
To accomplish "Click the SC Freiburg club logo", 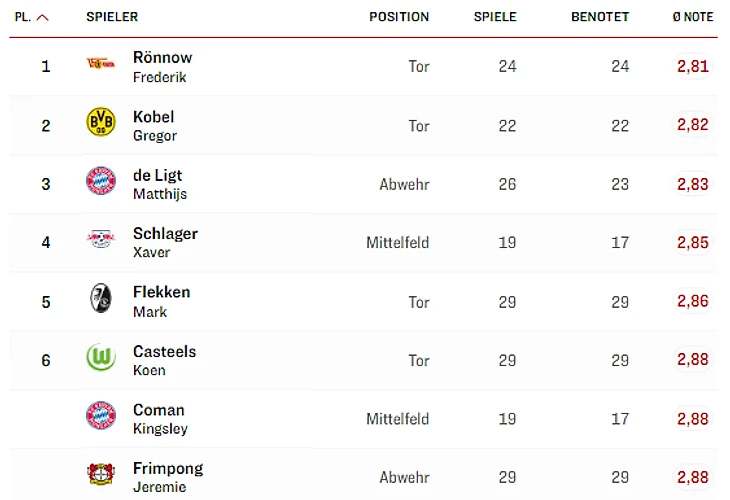I will point(100,299).
